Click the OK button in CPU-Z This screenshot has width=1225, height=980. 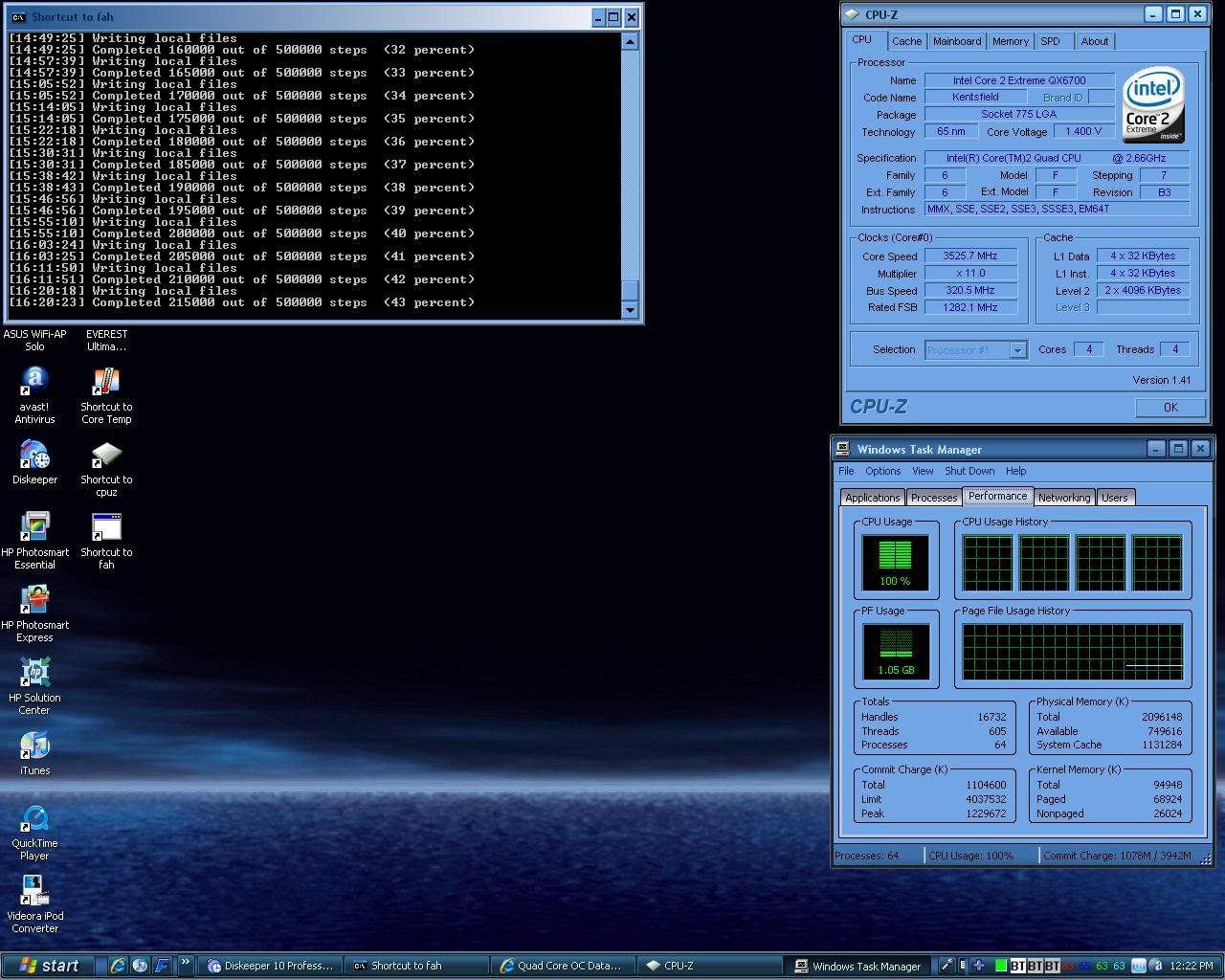[x=1170, y=408]
